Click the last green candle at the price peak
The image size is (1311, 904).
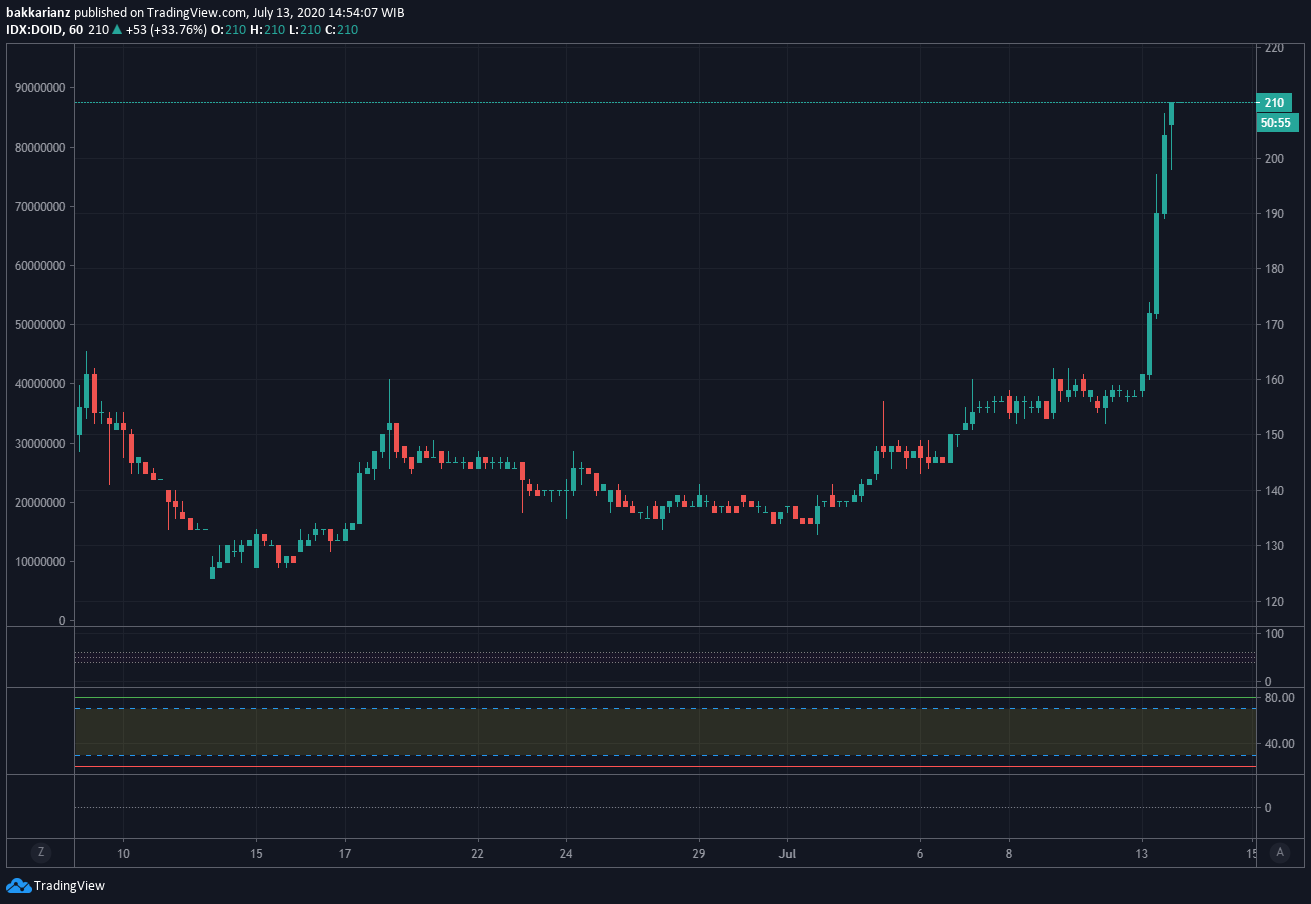point(1171,113)
